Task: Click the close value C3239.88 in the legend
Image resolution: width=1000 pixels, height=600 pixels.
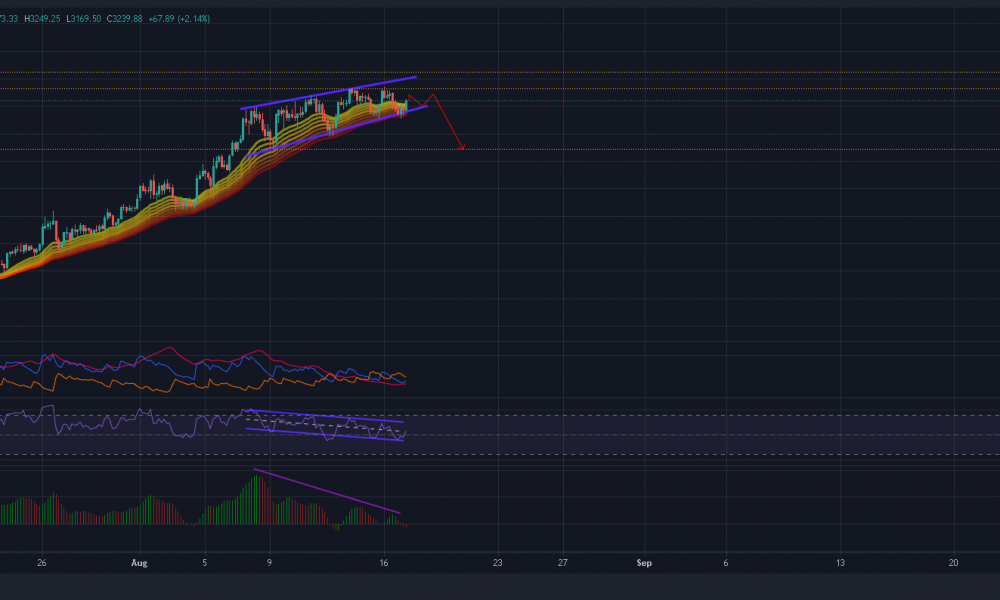Action: click(x=124, y=18)
